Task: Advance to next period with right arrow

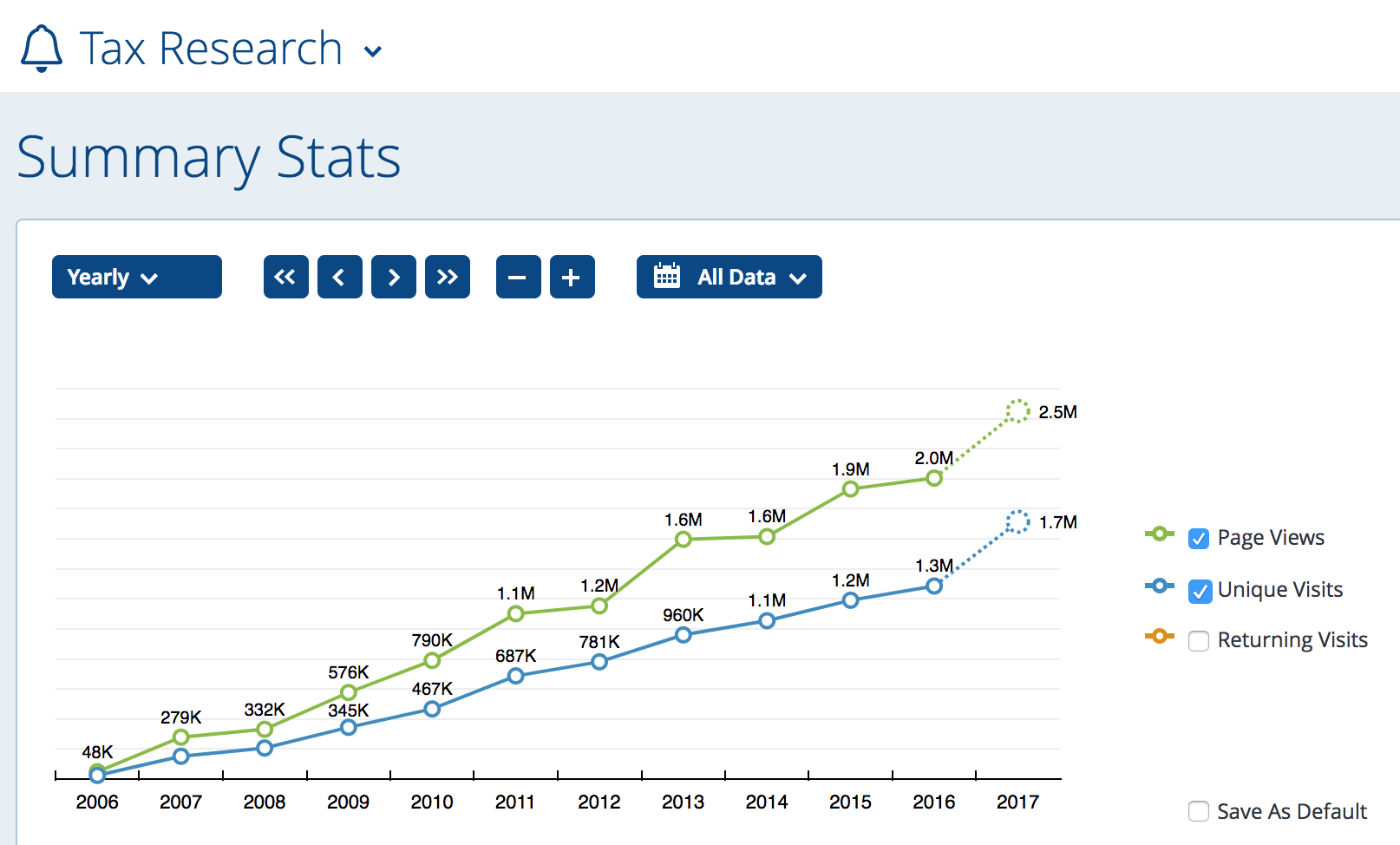Action: (x=393, y=277)
